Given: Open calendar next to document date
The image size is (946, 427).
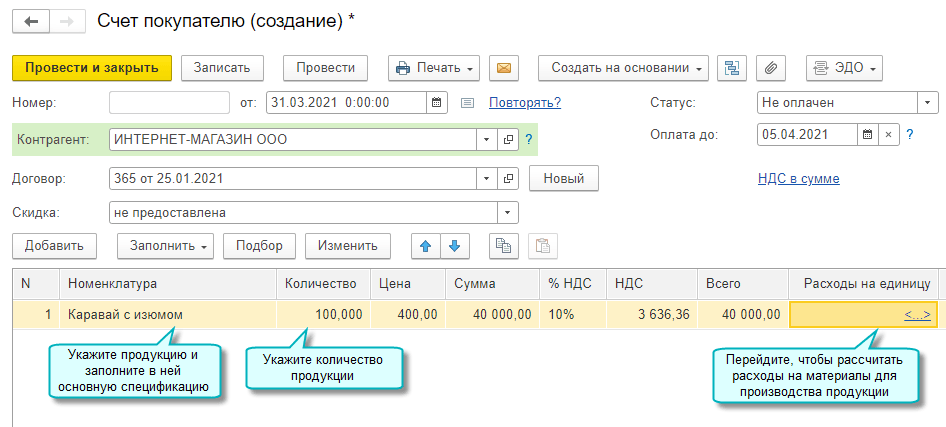Looking at the screenshot, I should coord(437,102).
